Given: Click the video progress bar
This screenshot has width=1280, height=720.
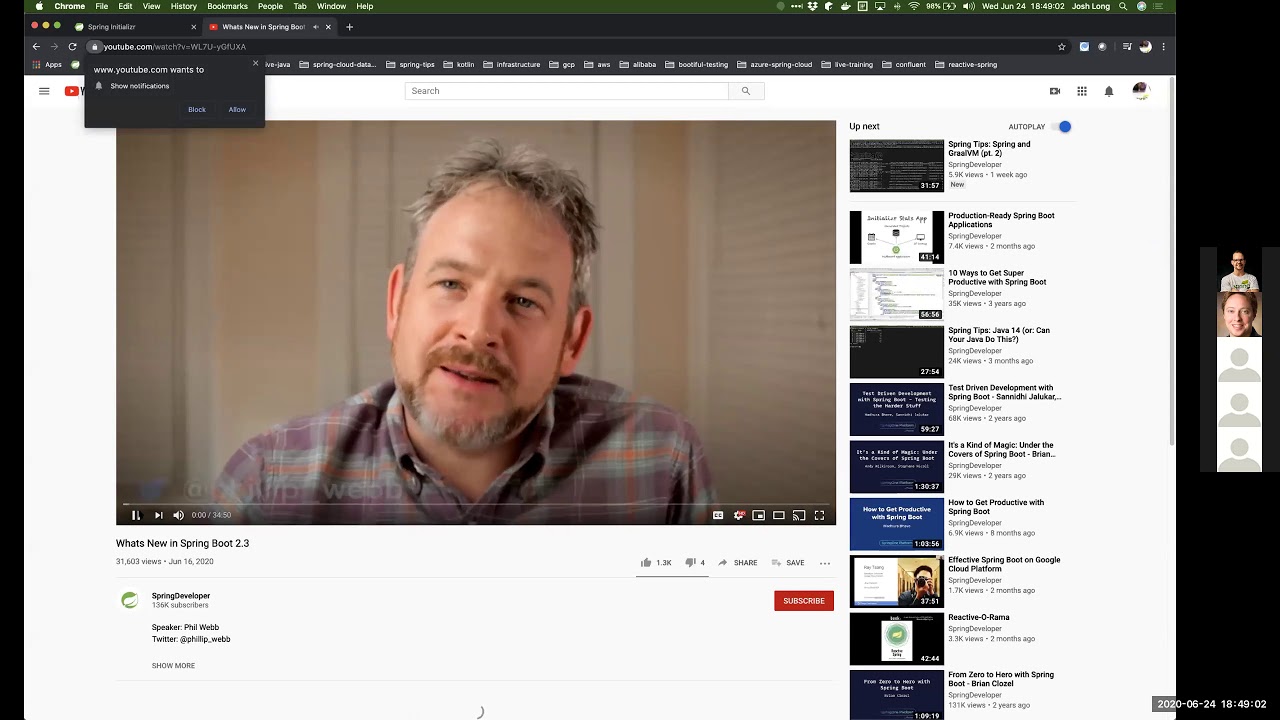Looking at the screenshot, I should (x=476, y=504).
